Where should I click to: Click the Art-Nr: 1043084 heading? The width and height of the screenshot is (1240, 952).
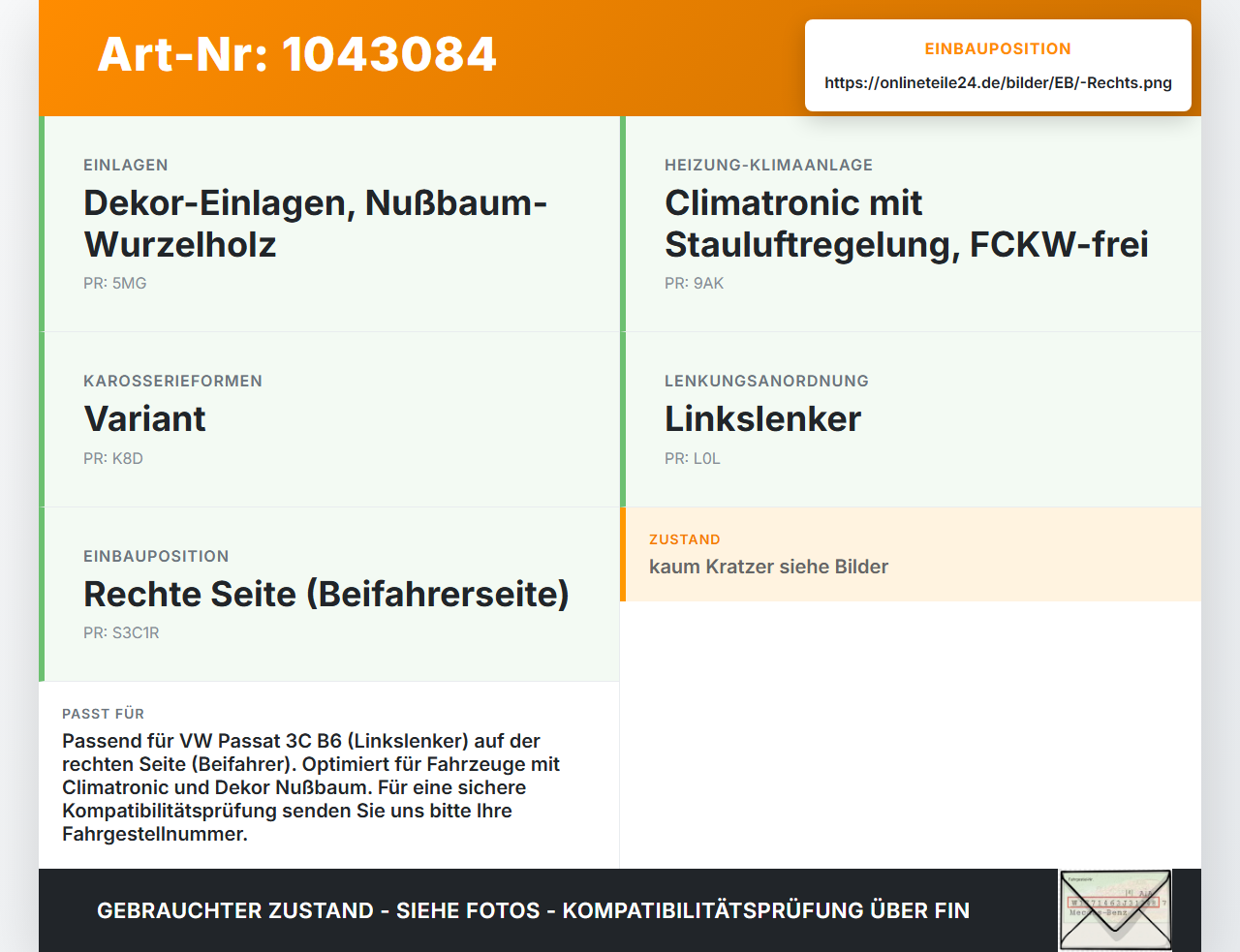(296, 54)
